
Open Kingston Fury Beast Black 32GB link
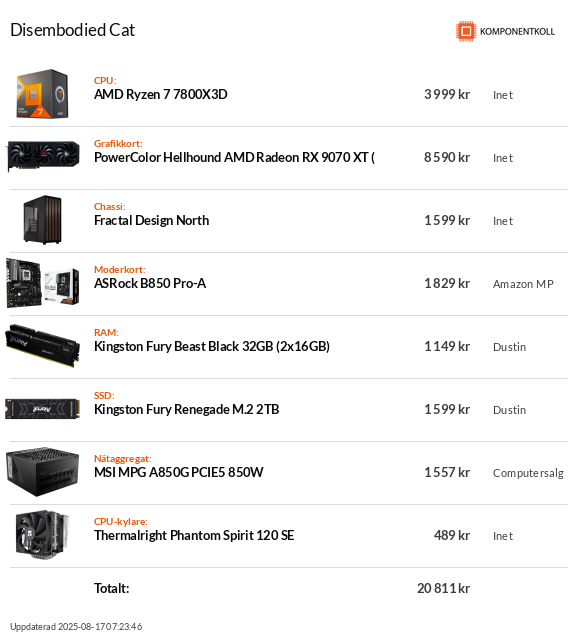pyautogui.click(x=212, y=347)
